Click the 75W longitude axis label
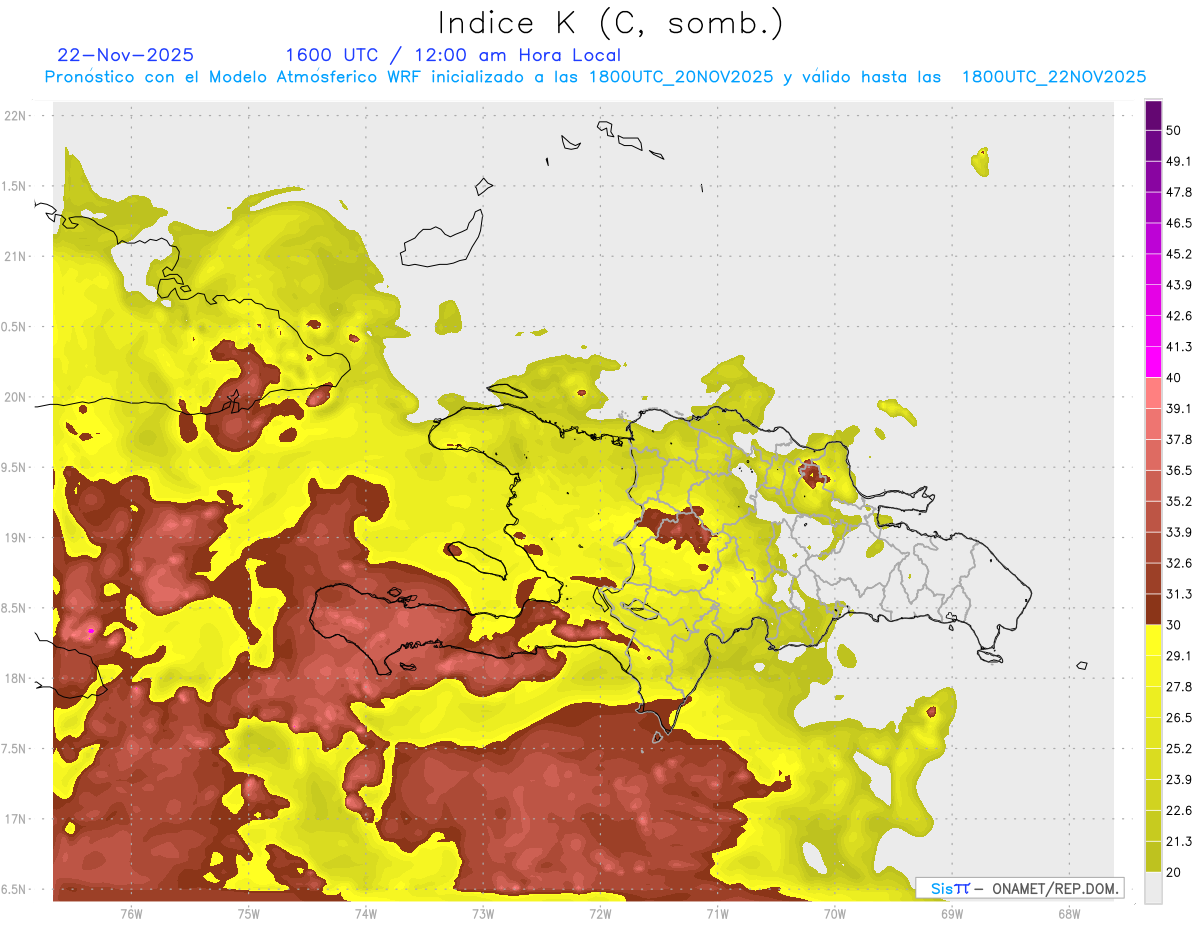The width and height of the screenshot is (1200, 927). click(248, 914)
